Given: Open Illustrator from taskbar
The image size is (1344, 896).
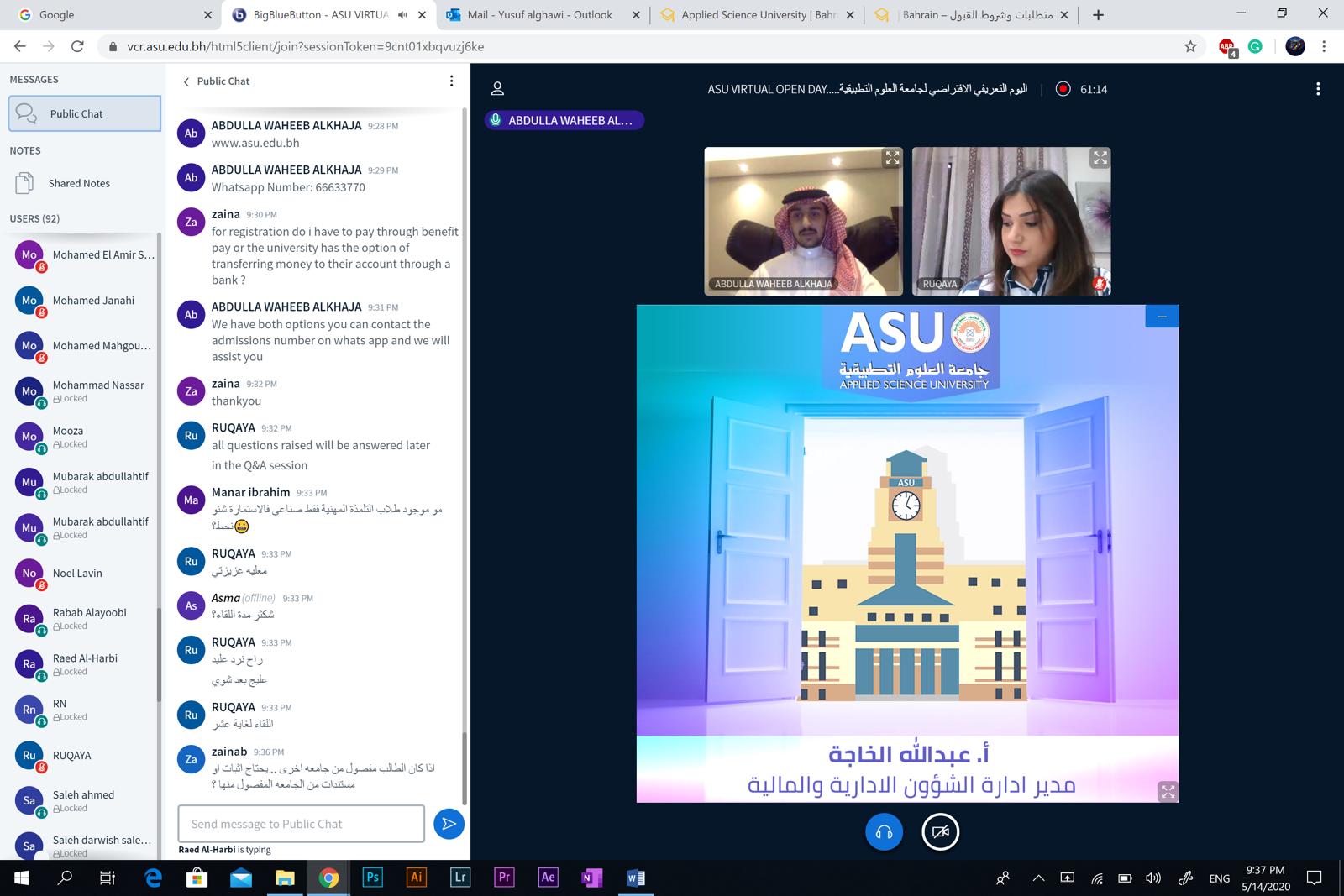Looking at the screenshot, I should click(x=416, y=878).
